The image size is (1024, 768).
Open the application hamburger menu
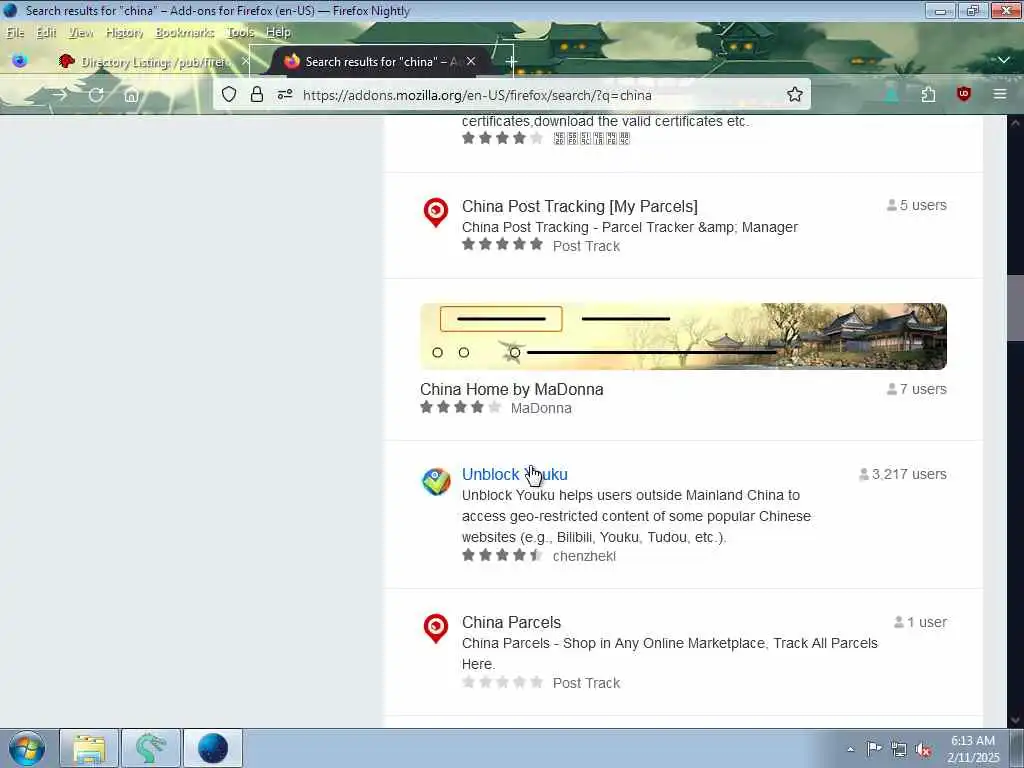click(1000, 95)
